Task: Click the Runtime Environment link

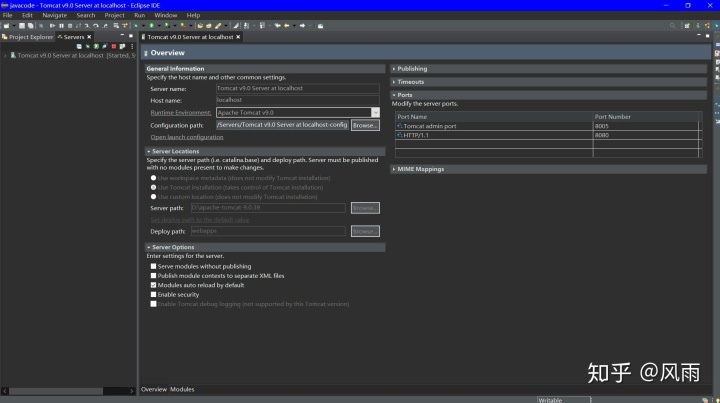Action: coord(180,112)
